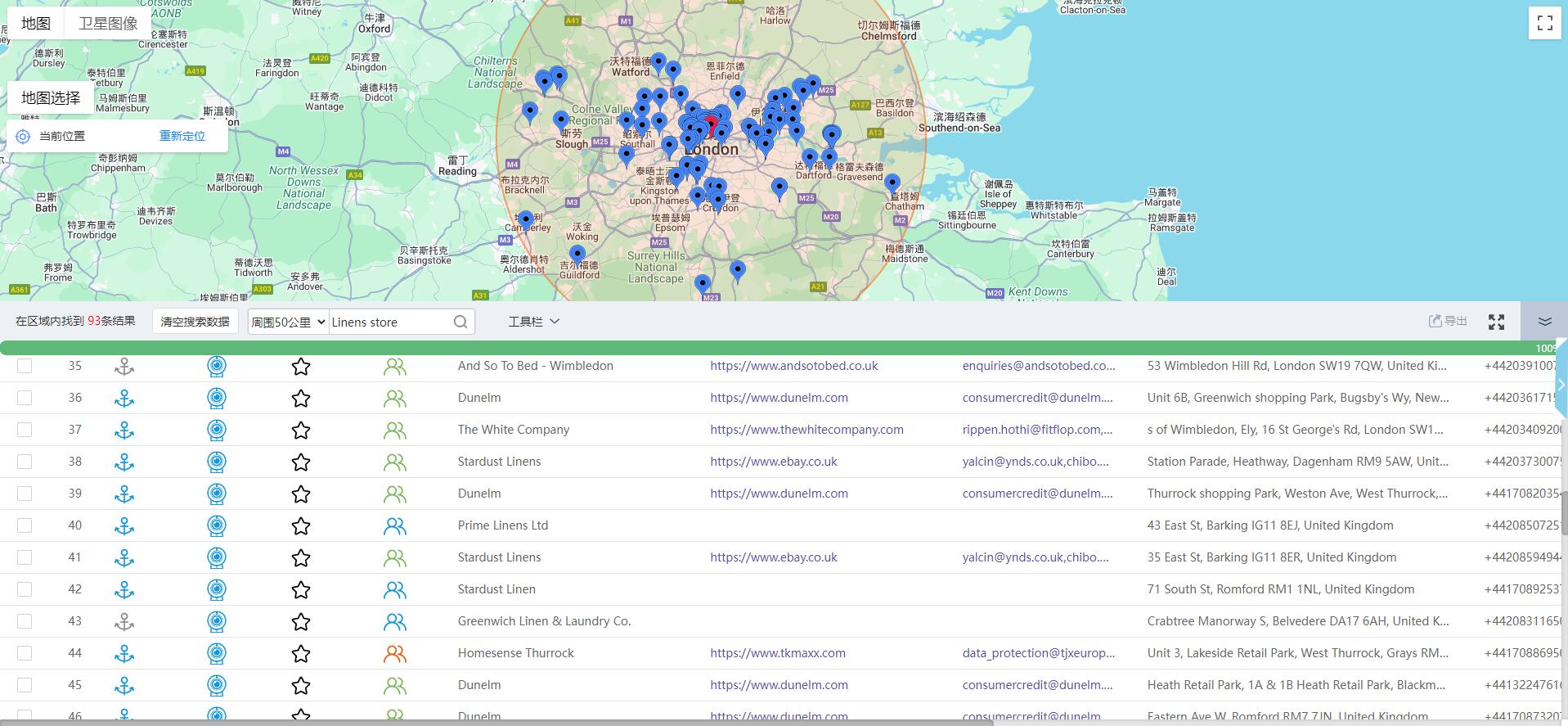
Task: Click data_protection@tjxeurop... email
Action: click(x=1038, y=653)
